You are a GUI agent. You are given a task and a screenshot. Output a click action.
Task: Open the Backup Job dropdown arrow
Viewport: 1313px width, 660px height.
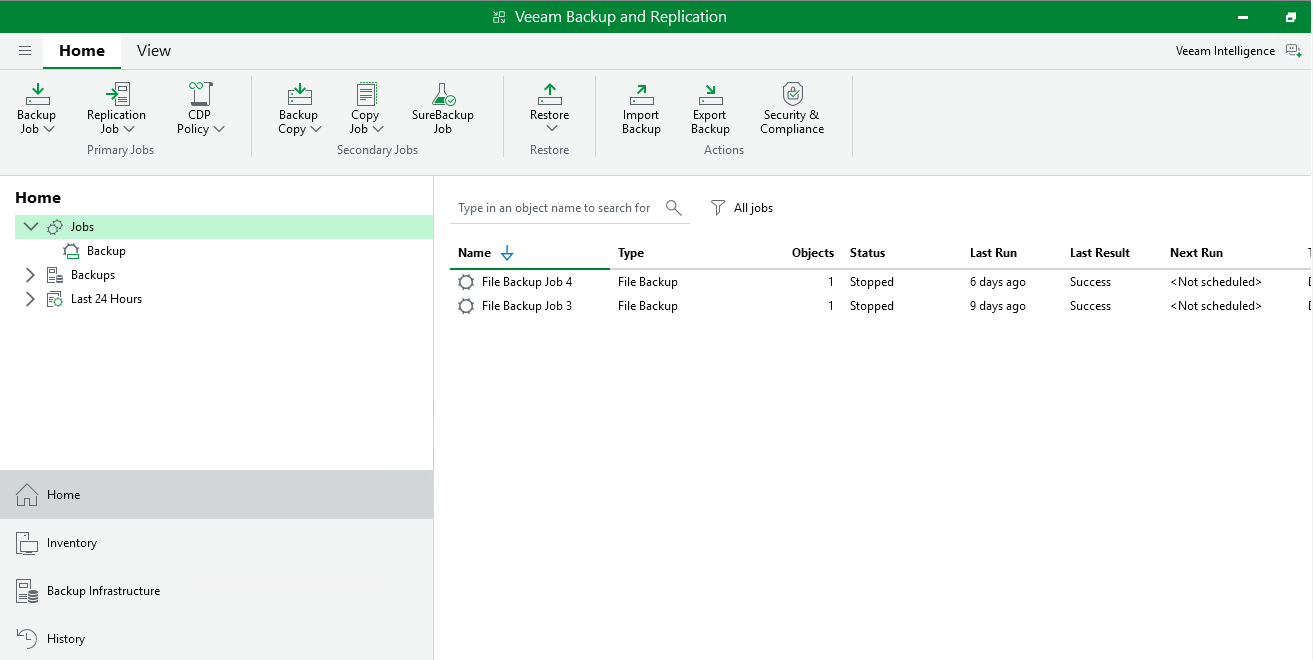click(49, 130)
